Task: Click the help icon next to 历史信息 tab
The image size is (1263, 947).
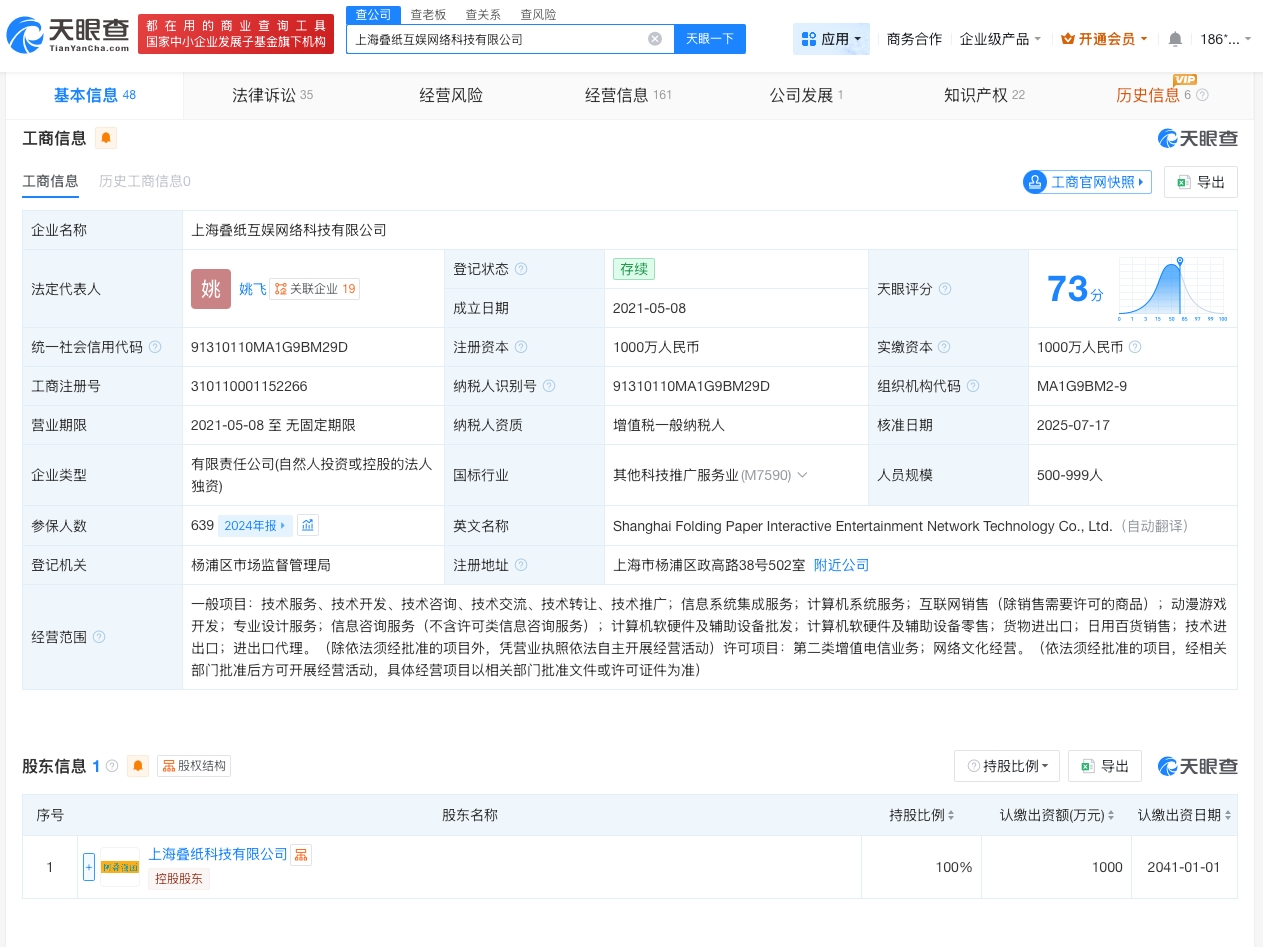Action: point(1202,95)
